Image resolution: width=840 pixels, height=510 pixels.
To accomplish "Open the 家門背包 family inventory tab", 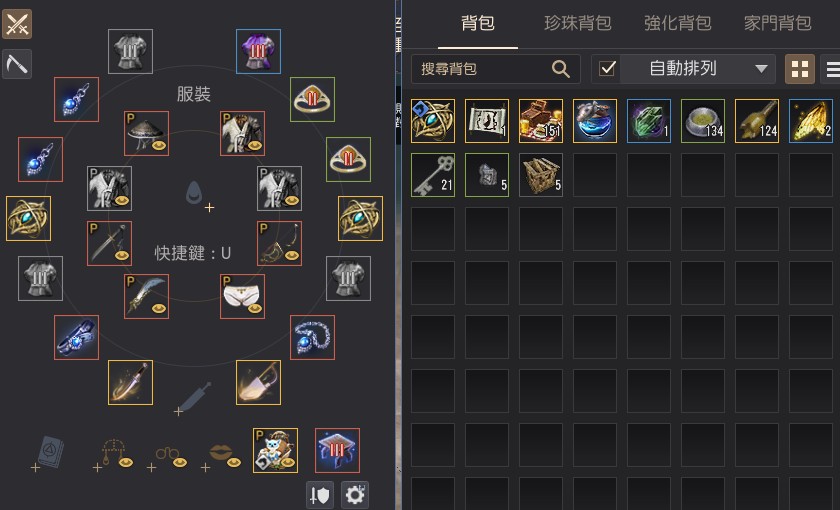I will point(777,23).
